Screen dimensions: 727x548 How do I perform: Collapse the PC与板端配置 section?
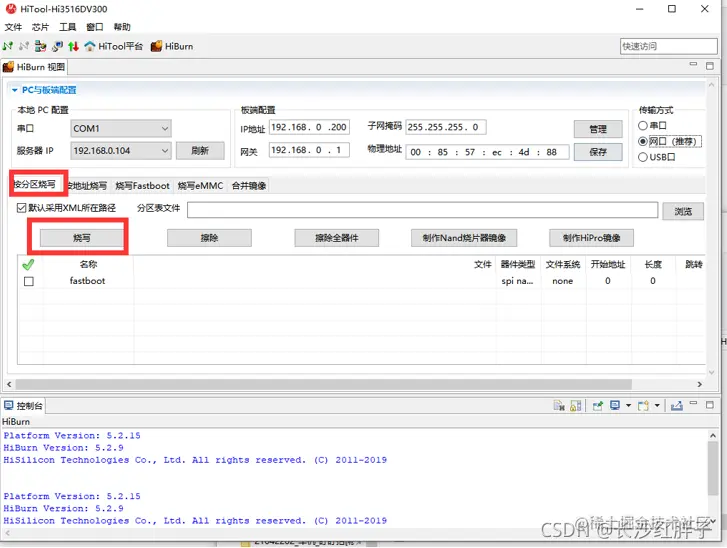point(15,90)
